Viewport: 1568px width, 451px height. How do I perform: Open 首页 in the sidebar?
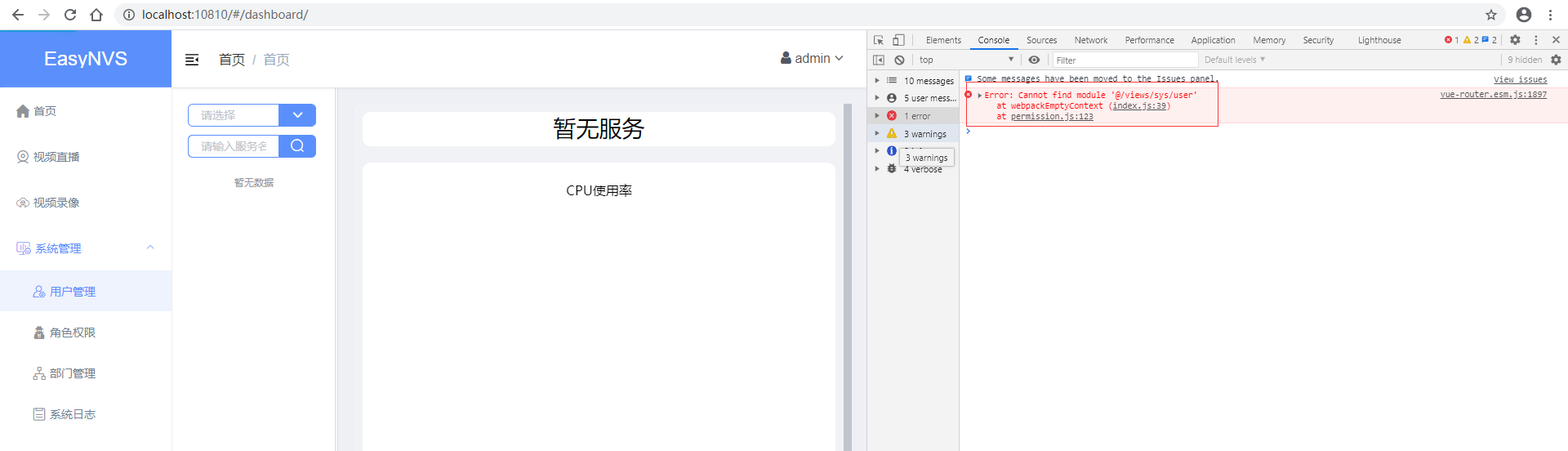86,111
